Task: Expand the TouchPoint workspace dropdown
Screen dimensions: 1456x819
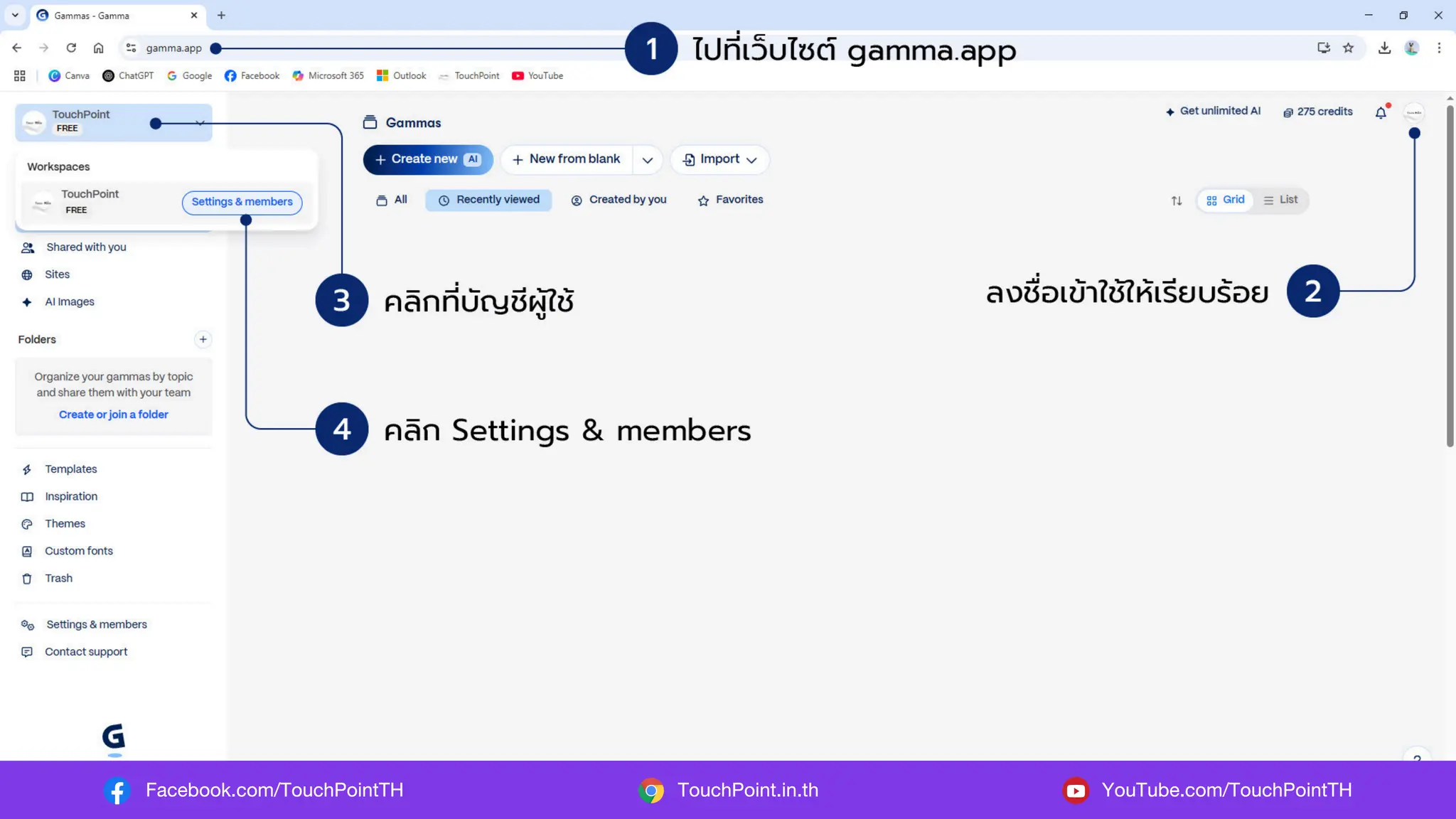Action: tap(200, 123)
